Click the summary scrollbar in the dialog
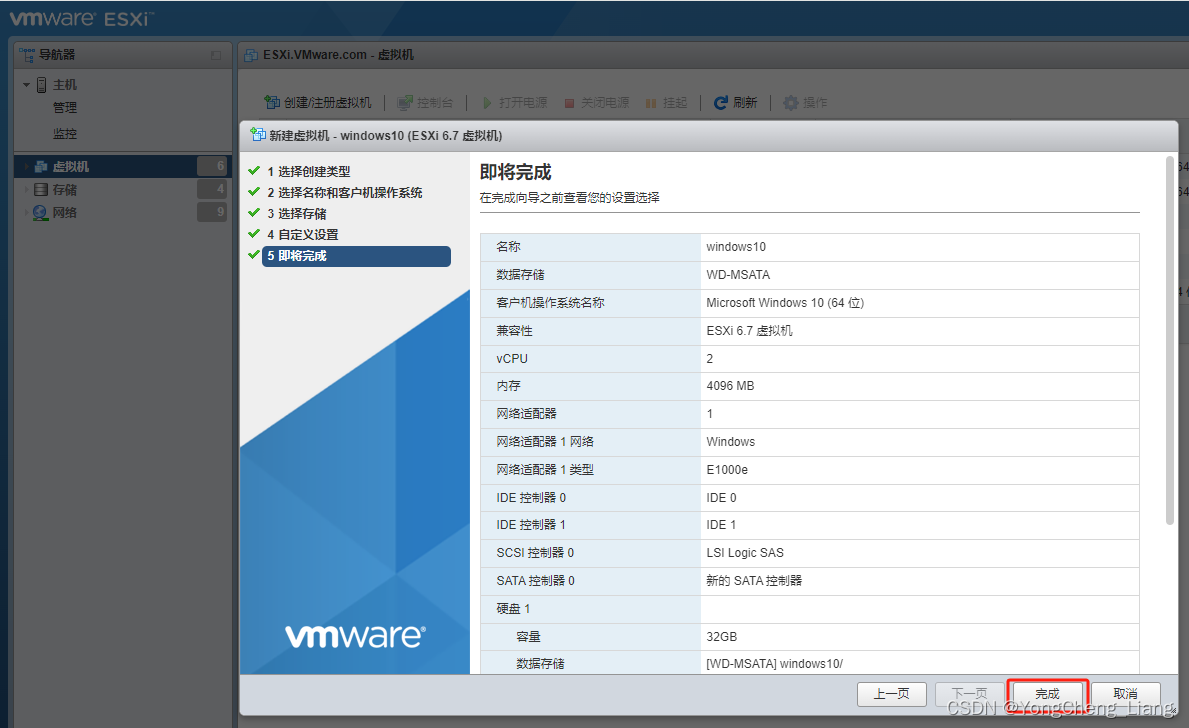Image resolution: width=1189 pixels, height=728 pixels. (x=1170, y=340)
